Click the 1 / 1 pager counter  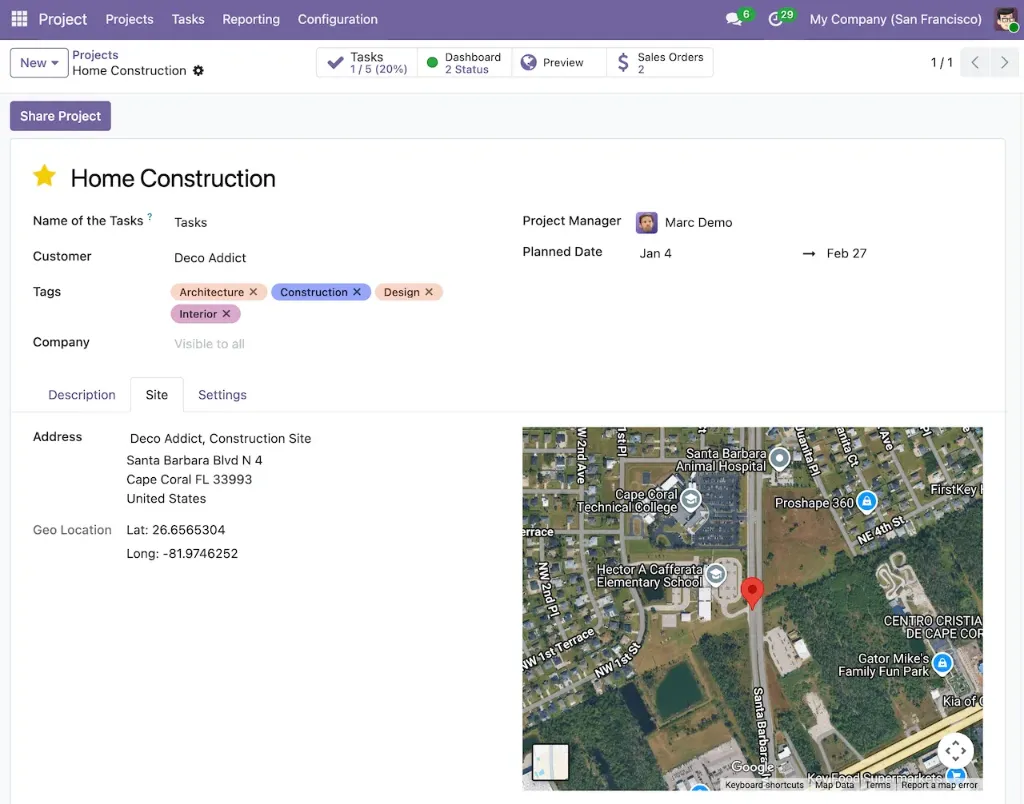[941, 63]
